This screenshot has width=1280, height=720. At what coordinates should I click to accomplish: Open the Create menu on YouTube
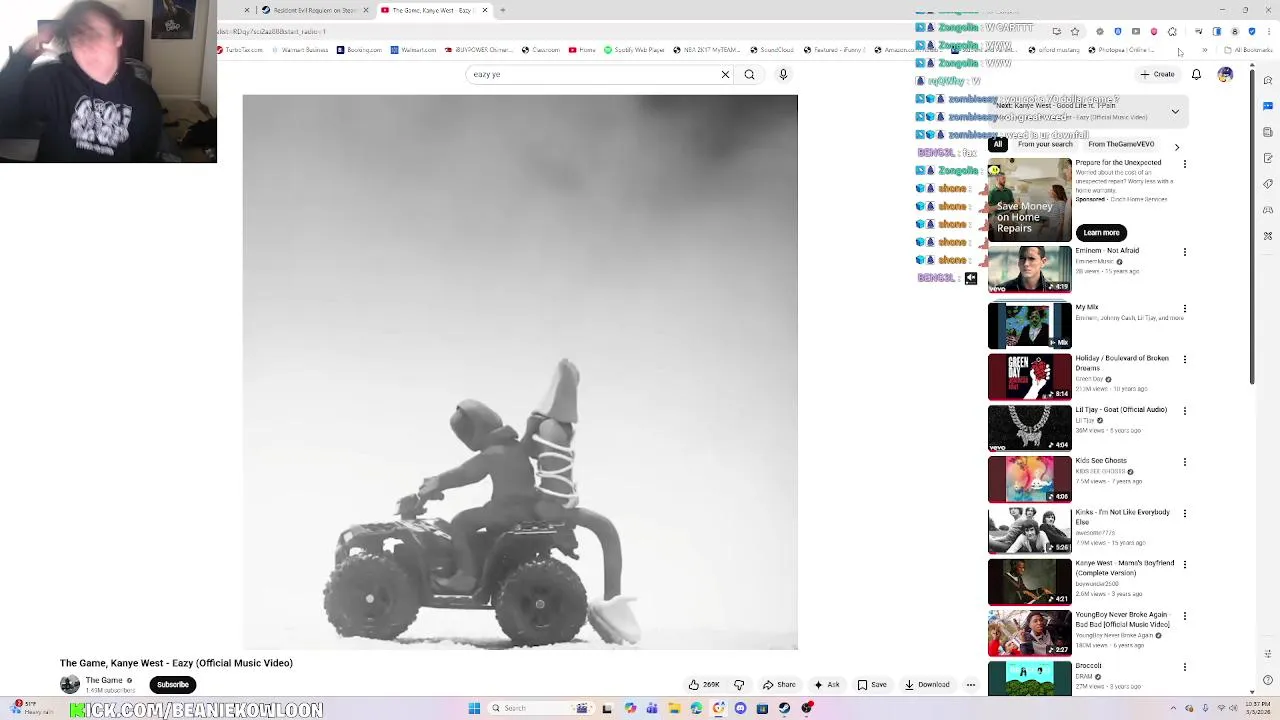click(1157, 74)
